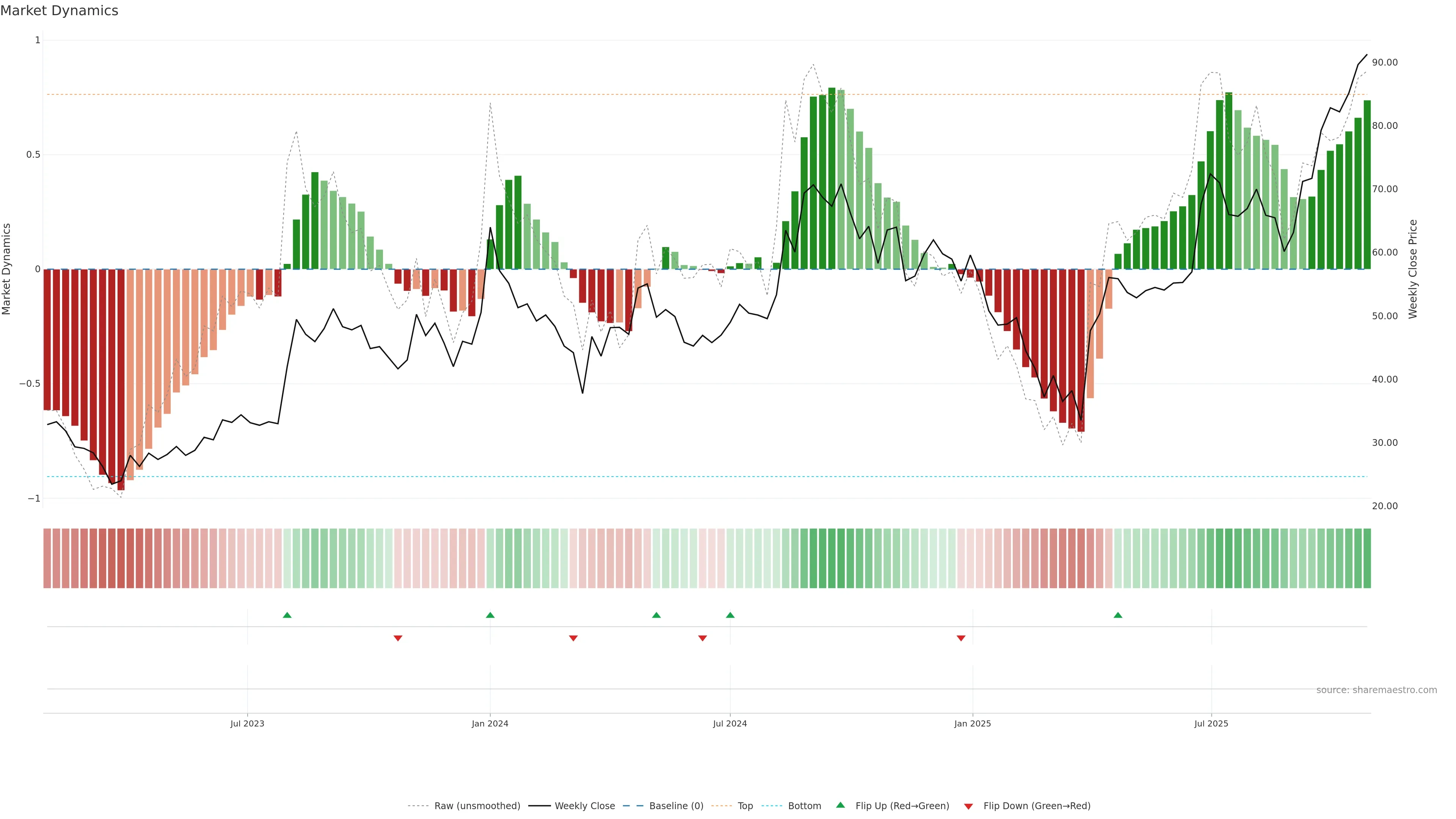
Task: Click the last green Flip Up marker in 2025
Action: tap(1118, 615)
